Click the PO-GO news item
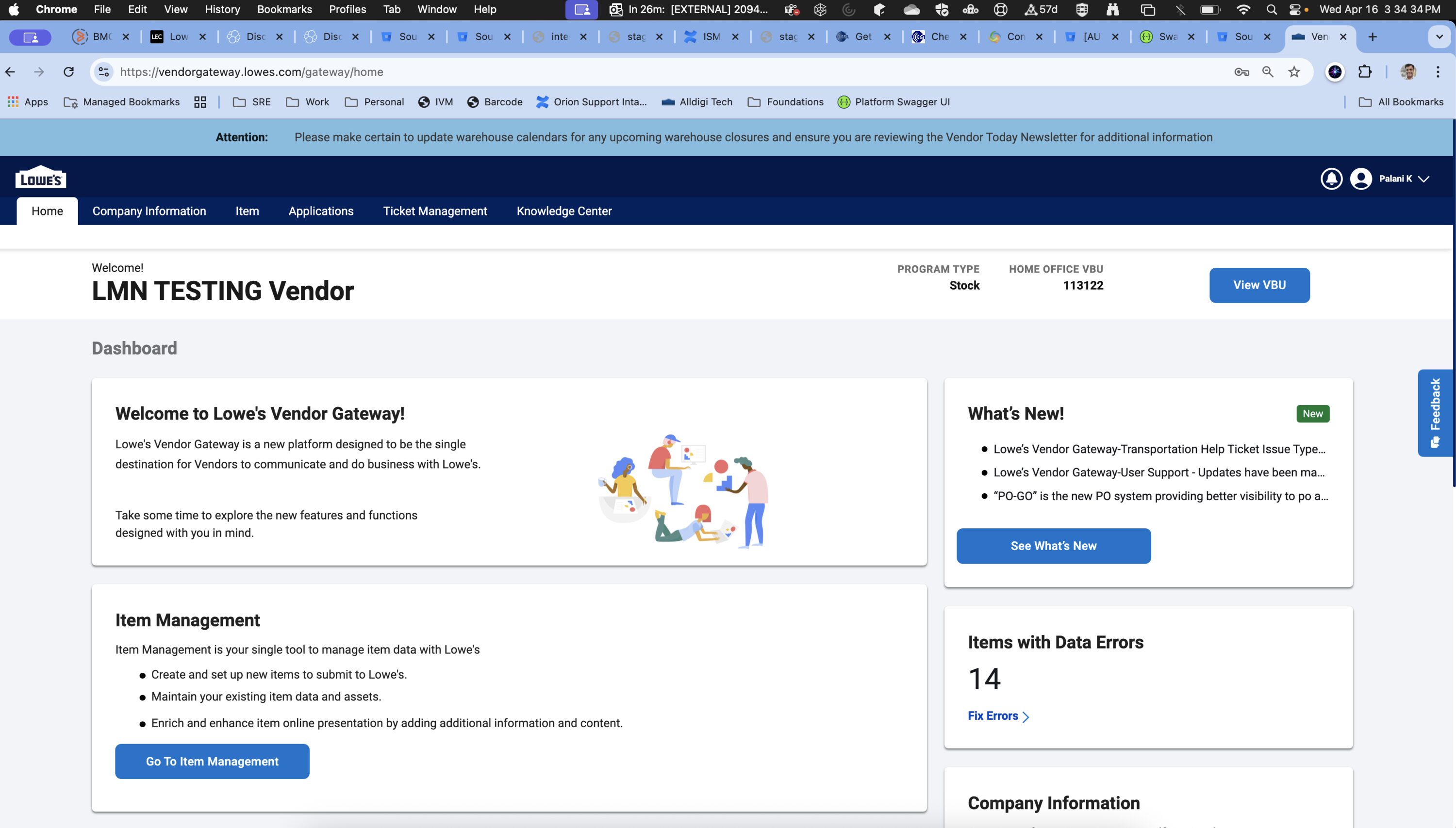This screenshot has width=1456, height=828. click(x=1161, y=496)
